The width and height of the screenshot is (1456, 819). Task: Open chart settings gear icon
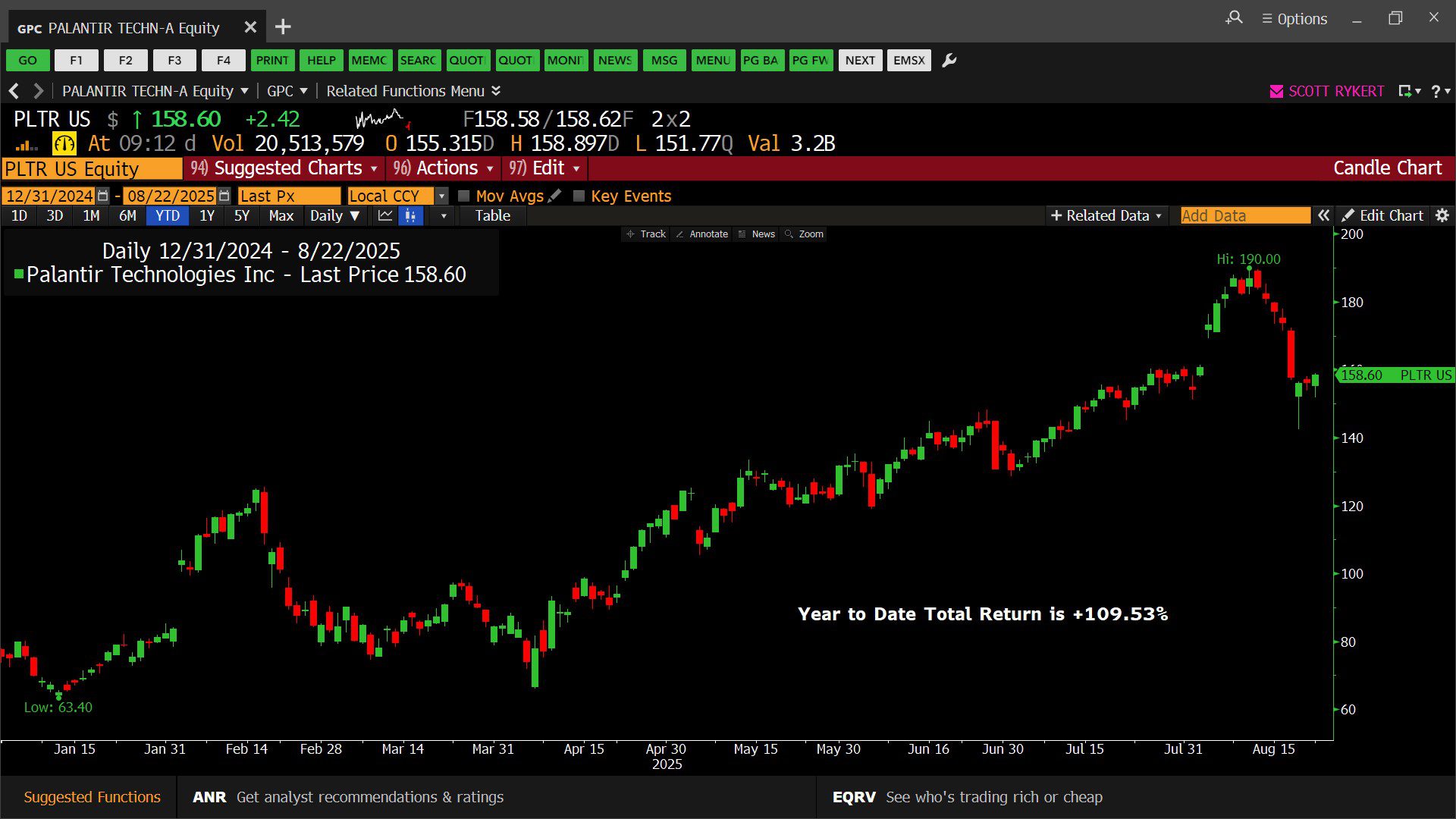click(x=1442, y=216)
